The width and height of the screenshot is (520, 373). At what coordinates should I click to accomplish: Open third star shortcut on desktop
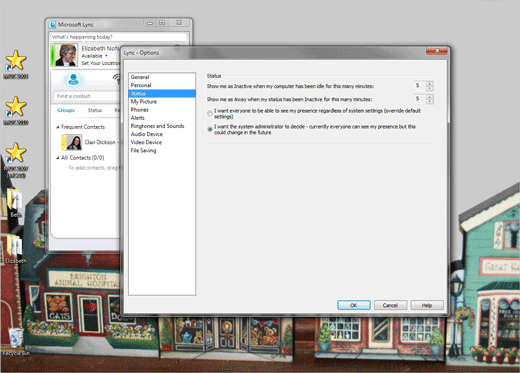point(16,159)
